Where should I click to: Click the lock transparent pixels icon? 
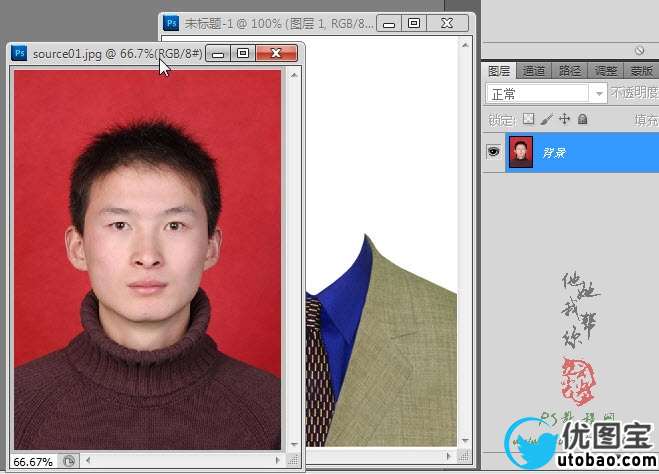(x=529, y=119)
